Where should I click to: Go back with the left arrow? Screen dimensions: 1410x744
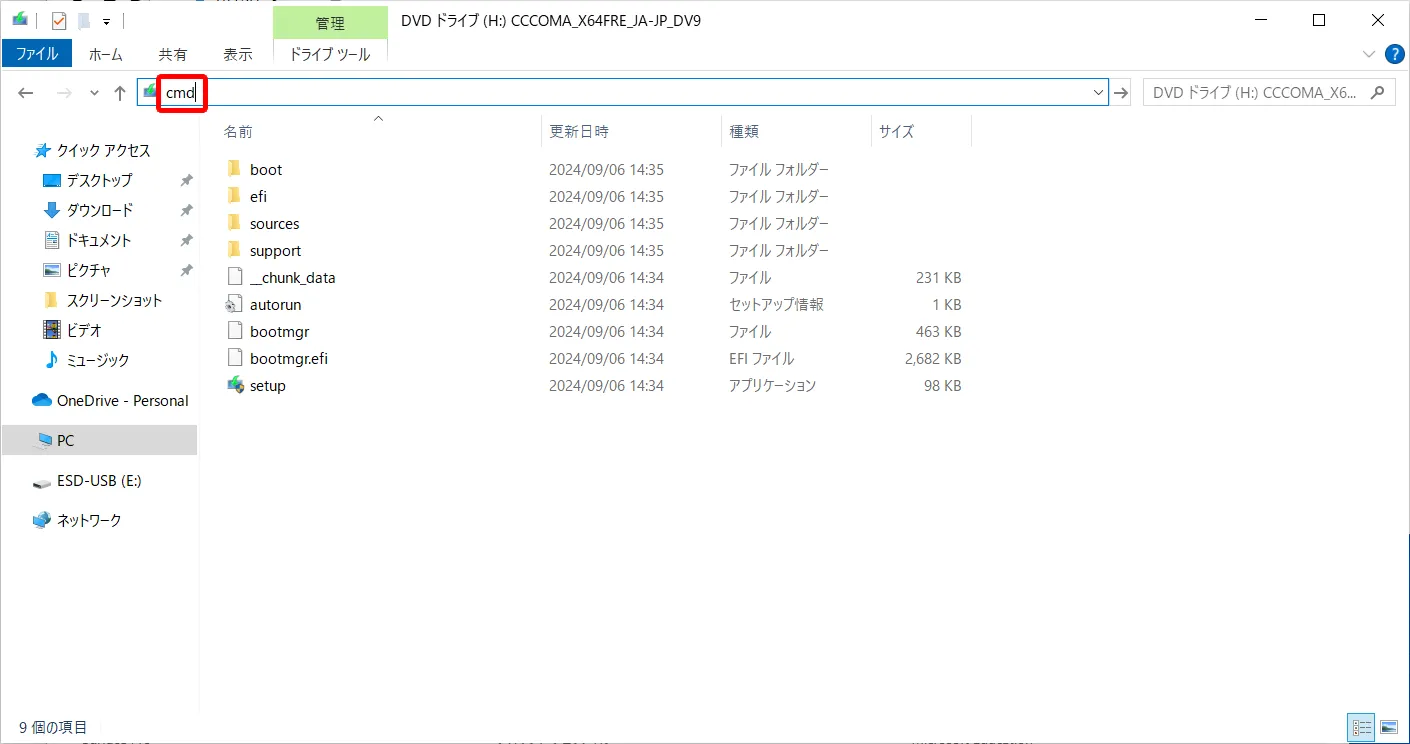[x=26, y=93]
